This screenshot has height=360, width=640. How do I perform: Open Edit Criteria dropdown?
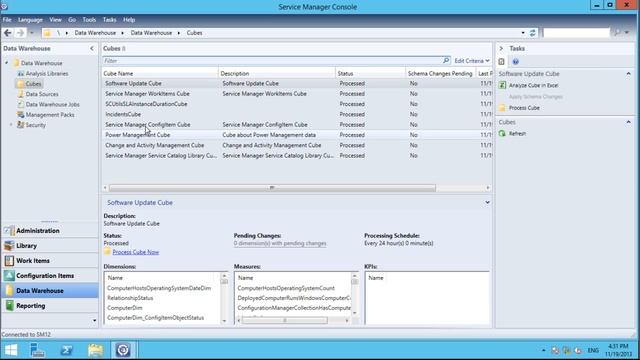click(472, 61)
